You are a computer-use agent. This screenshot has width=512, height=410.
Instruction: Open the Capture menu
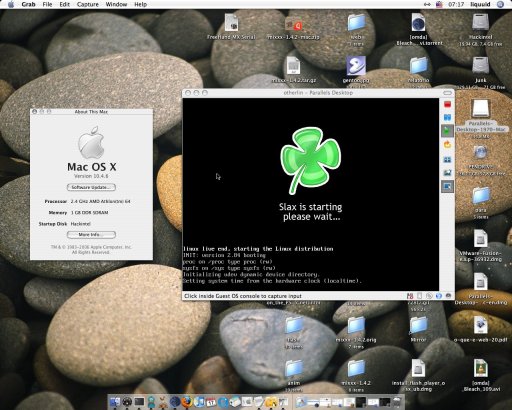pyautogui.click(x=88, y=4)
